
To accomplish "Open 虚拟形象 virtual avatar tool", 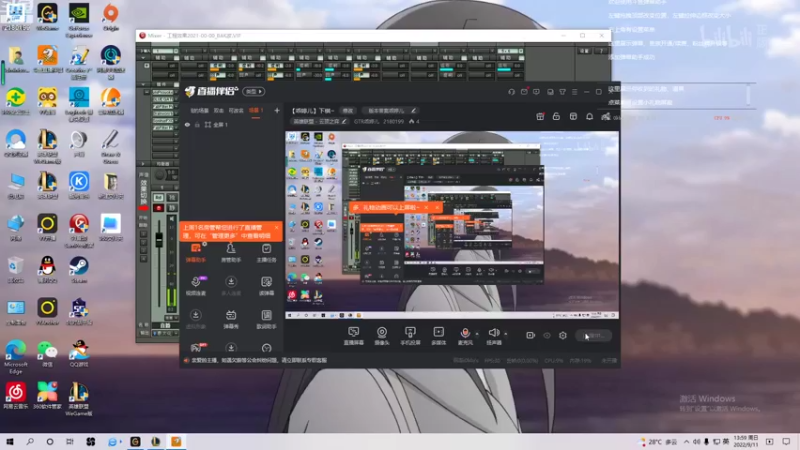I will [196, 319].
